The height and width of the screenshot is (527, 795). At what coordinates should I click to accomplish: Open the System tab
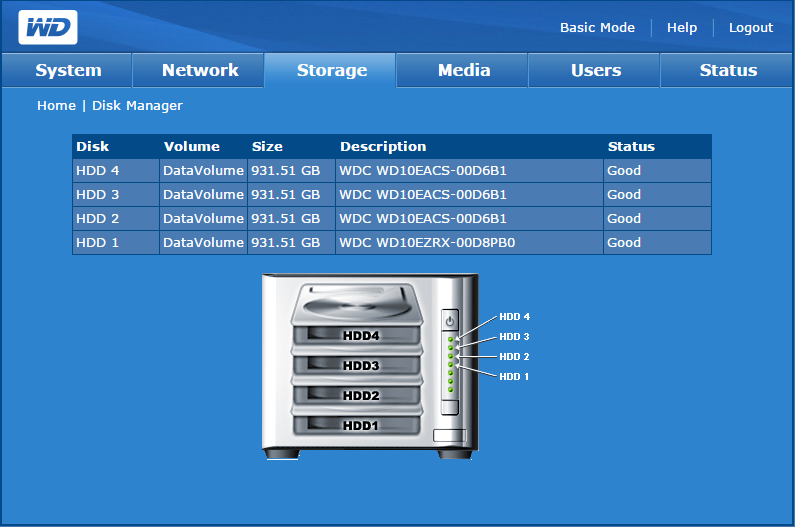pos(68,70)
